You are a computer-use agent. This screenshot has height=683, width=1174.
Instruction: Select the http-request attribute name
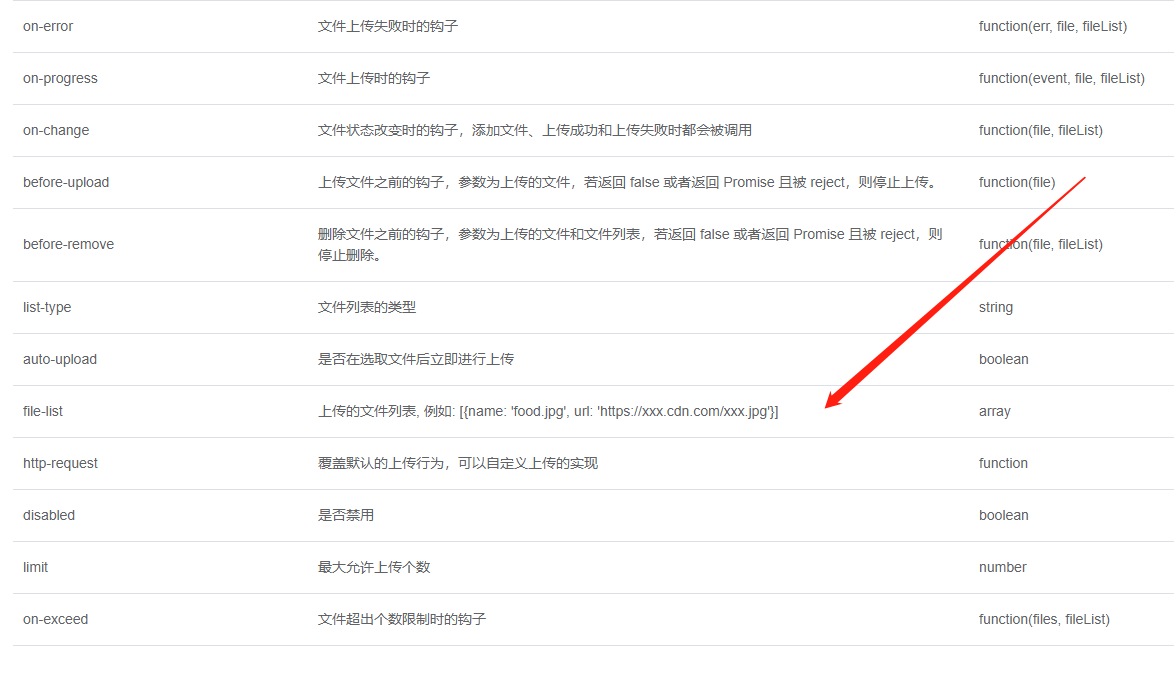click(x=60, y=463)
